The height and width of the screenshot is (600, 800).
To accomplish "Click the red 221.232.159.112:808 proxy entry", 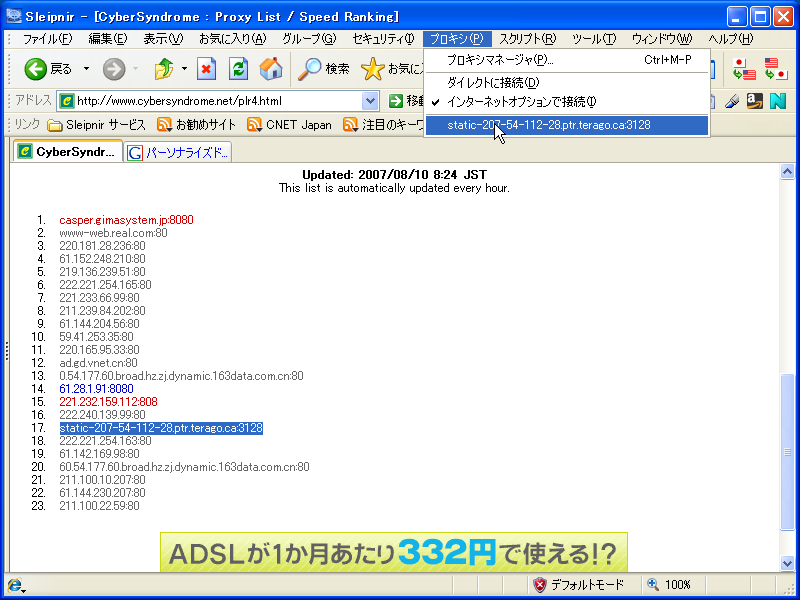I will coord(108,402).
